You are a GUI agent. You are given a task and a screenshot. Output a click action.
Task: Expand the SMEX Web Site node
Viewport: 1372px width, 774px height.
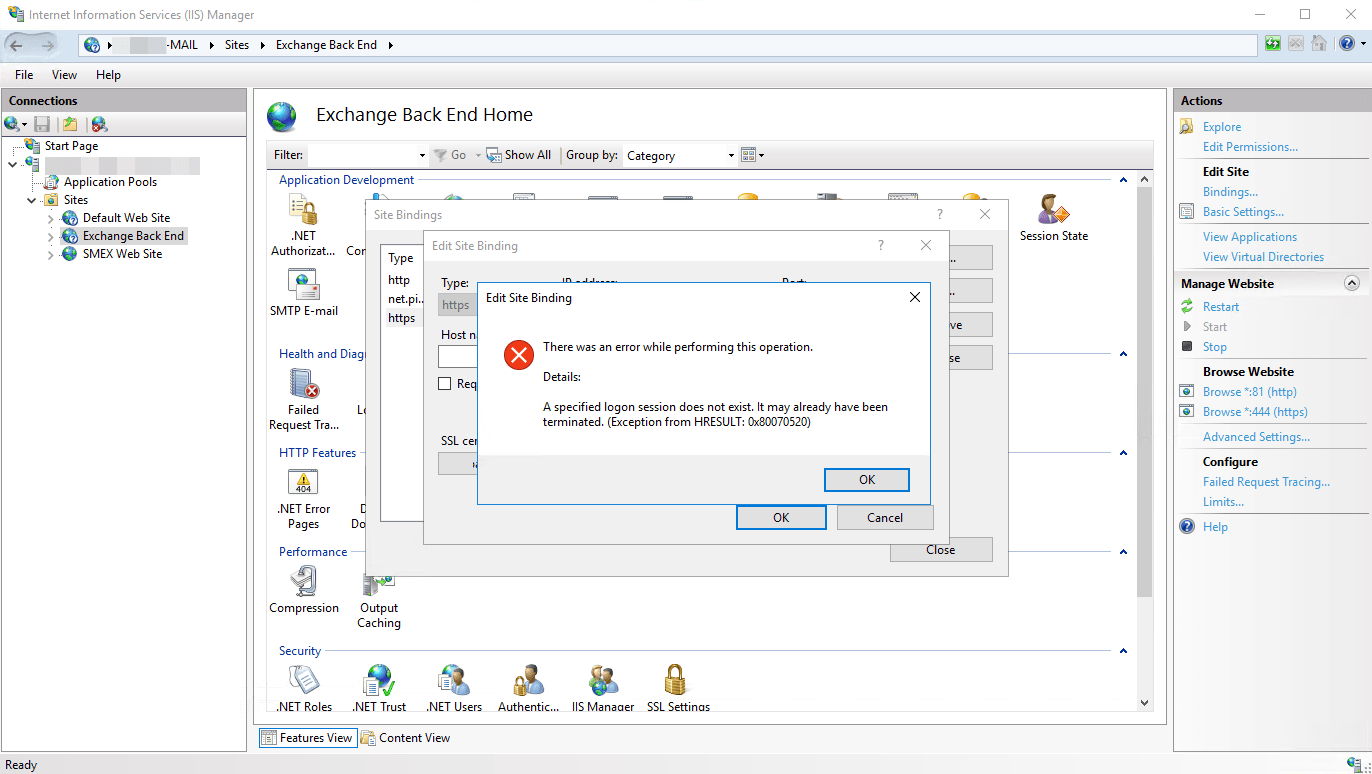tap(51, 254)
